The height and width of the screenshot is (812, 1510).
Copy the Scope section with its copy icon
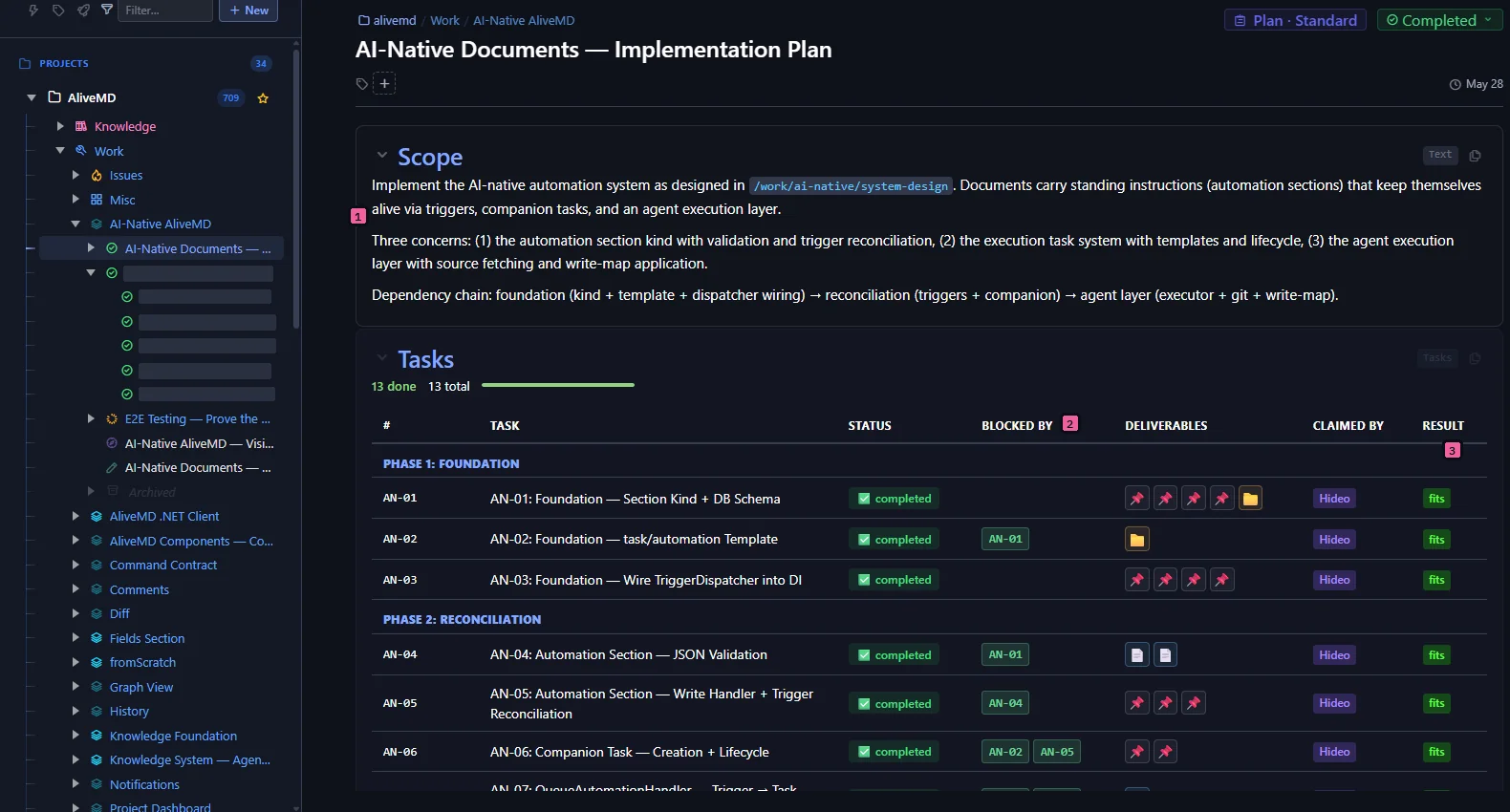pos(1475,156)
